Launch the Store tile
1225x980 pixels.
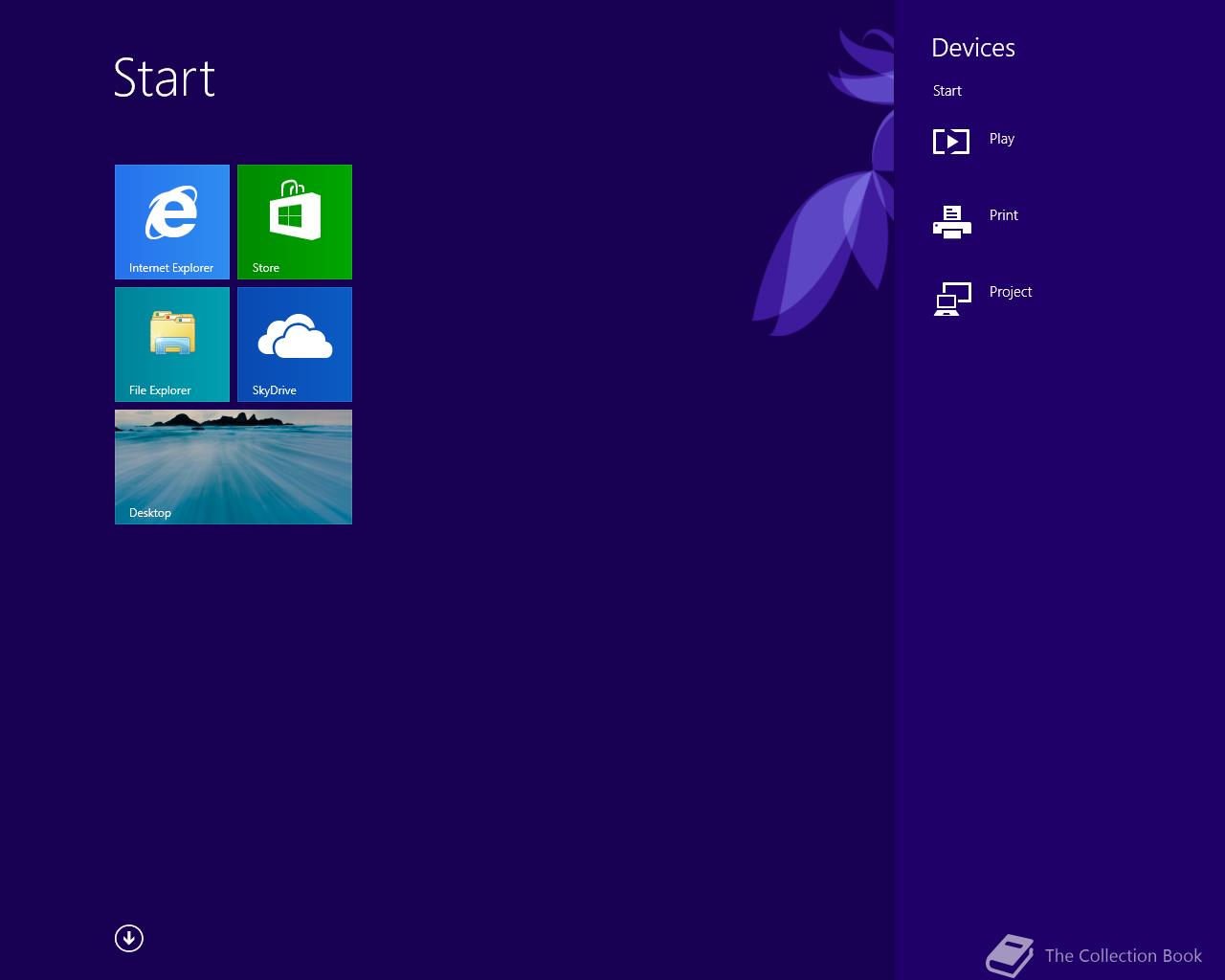[x=295, y=222]
